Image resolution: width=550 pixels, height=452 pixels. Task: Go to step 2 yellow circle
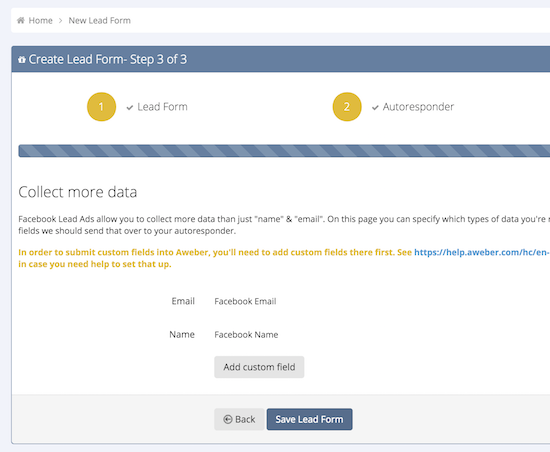click(347, 107)
